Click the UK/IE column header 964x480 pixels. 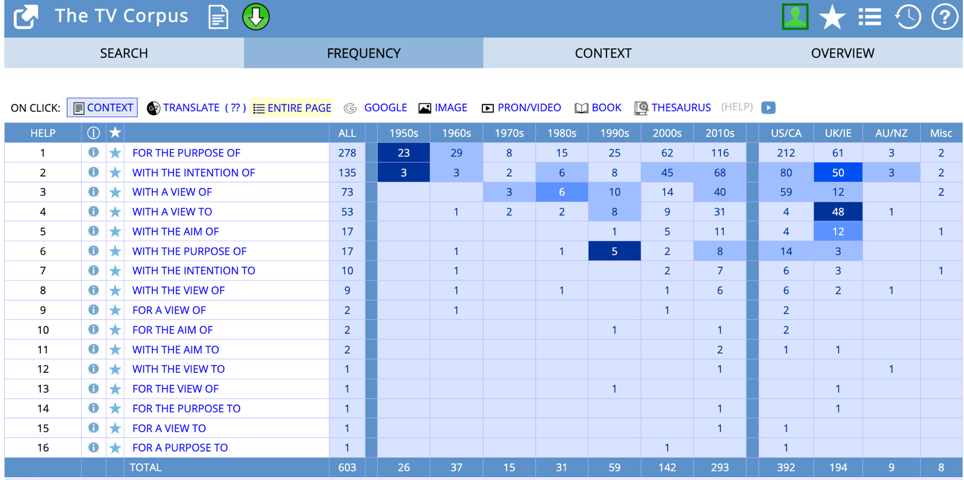pos(838,133)
